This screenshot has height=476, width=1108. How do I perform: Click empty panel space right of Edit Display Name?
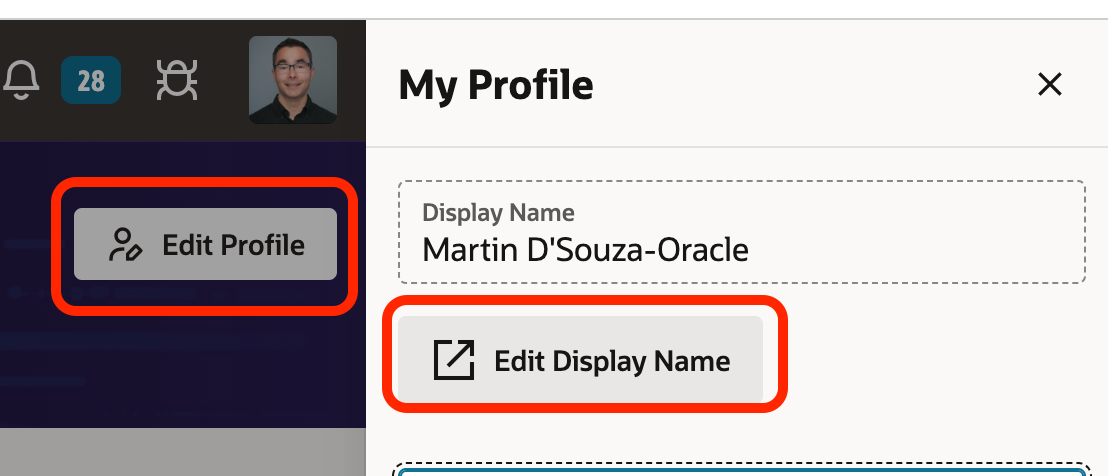933,360
